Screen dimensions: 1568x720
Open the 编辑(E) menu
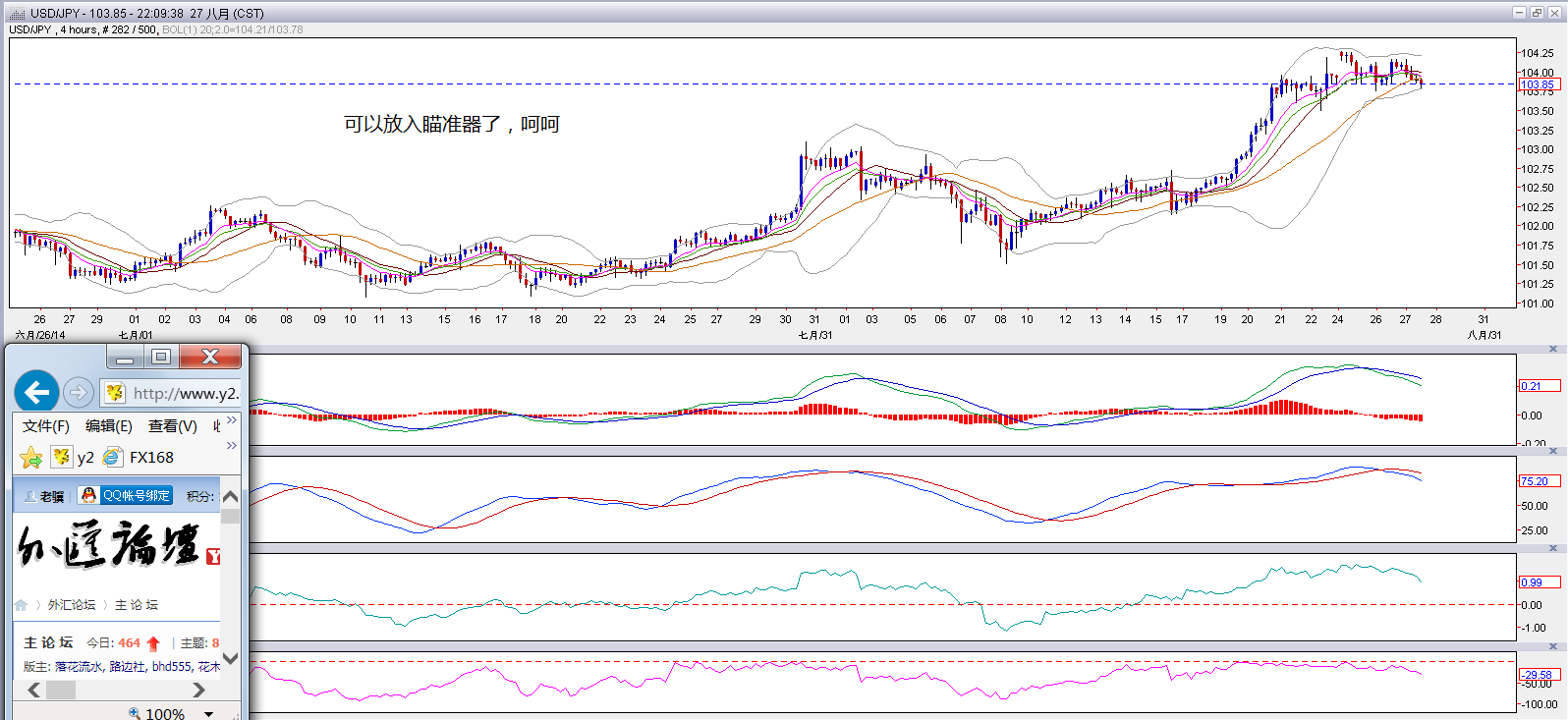108,425
